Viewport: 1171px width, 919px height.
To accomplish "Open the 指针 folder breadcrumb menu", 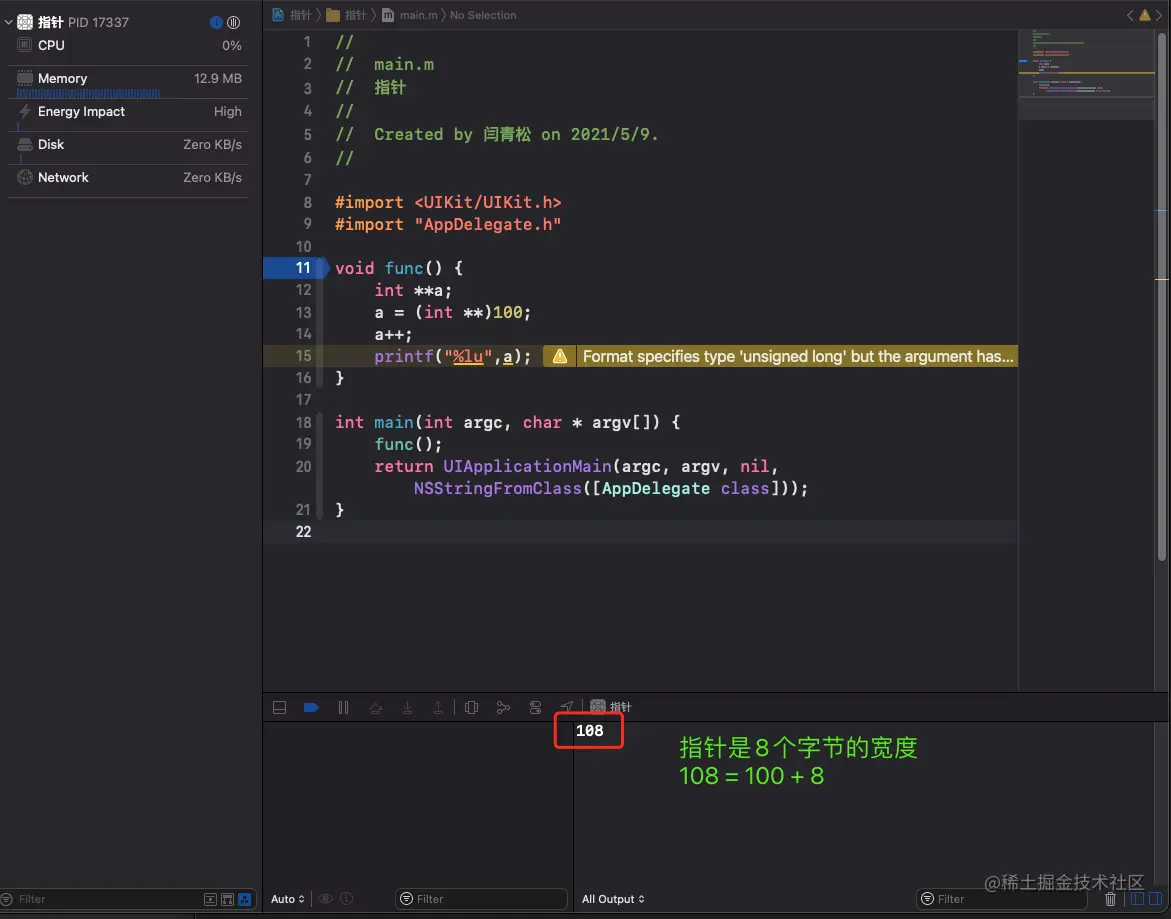I will point(347,15).
